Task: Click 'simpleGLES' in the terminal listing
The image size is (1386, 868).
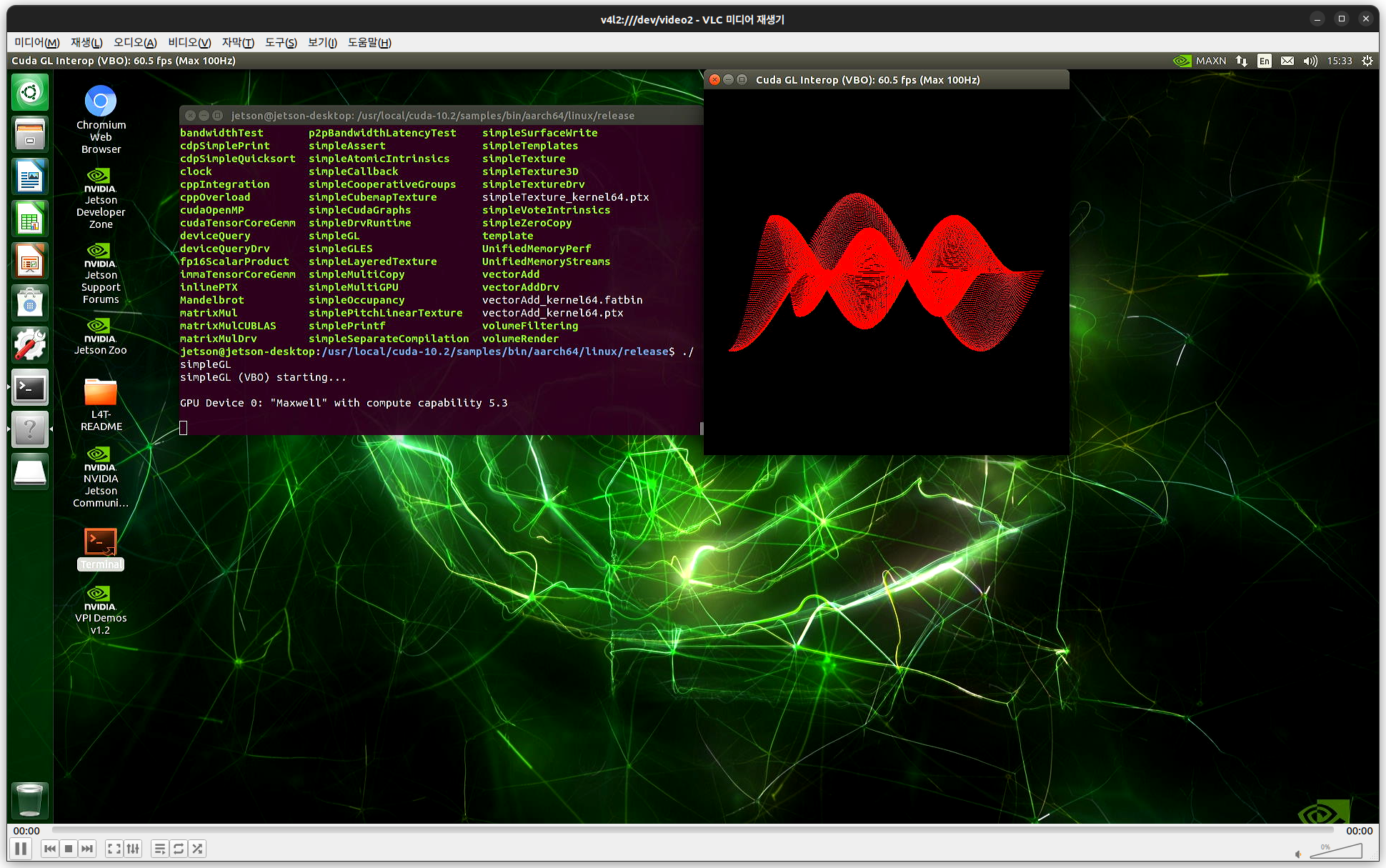Action: (x=341, y=249)
